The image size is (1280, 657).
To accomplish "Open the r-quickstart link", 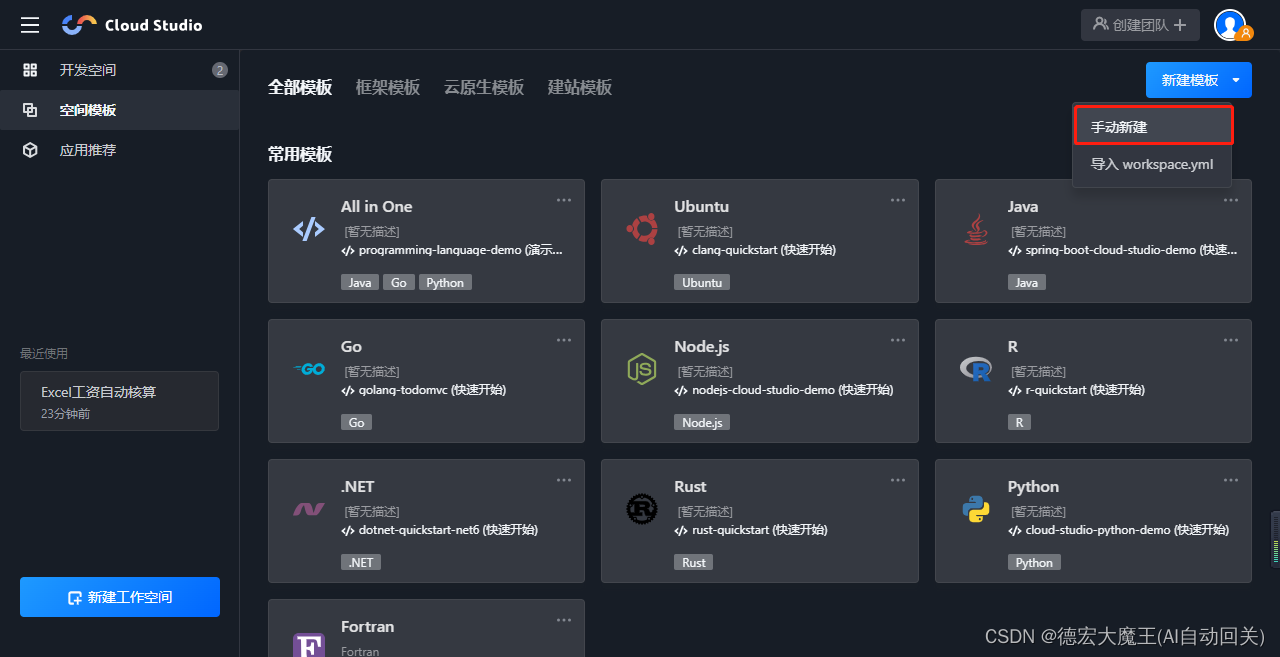I will [x=1078, y=390].
